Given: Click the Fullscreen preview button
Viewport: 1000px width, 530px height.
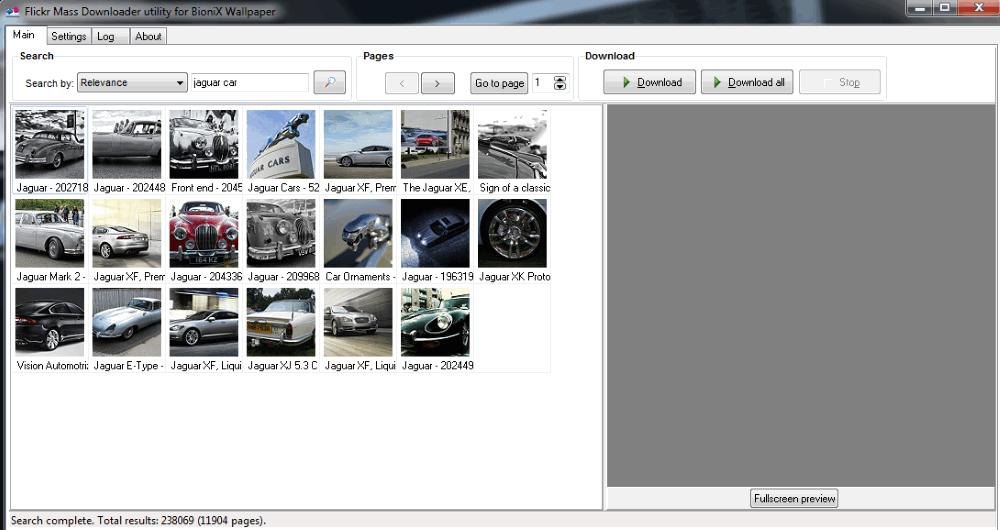Looking at the screenshot, I should click(794, 499).
